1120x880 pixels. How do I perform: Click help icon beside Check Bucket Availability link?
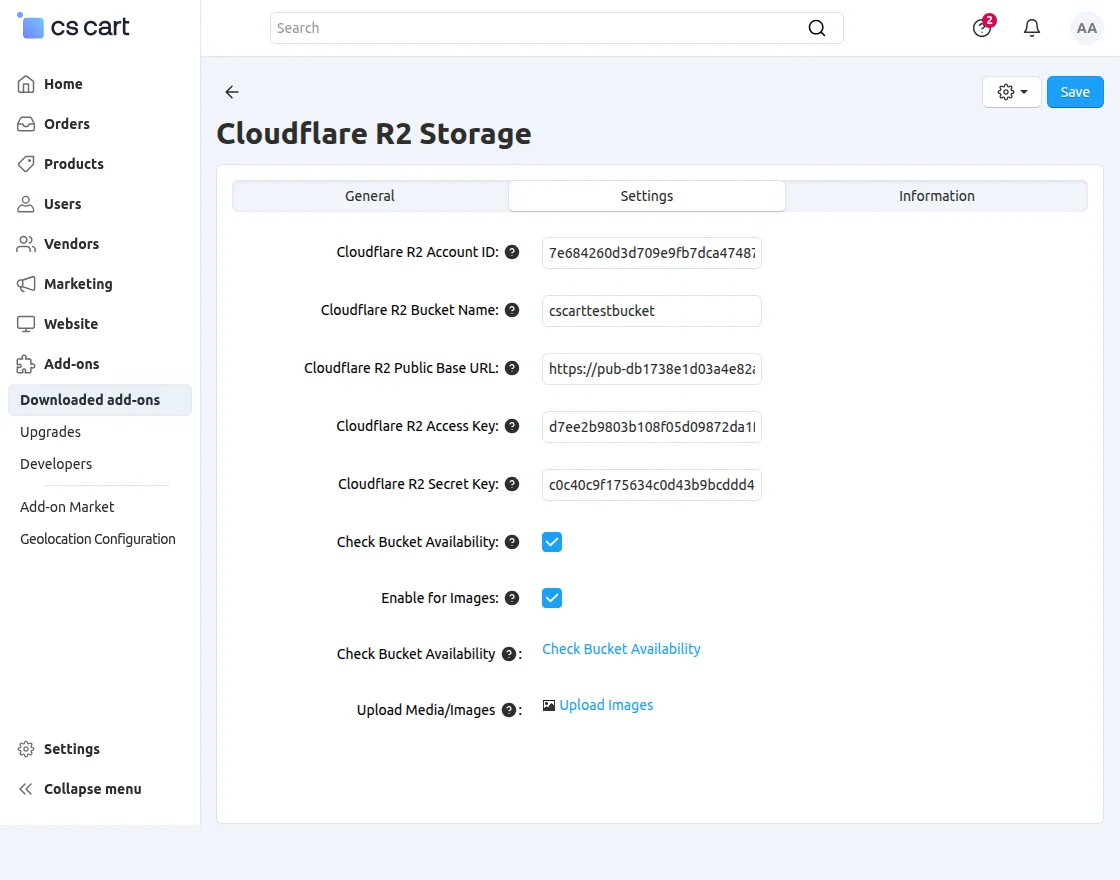click(x=509, y=654)
